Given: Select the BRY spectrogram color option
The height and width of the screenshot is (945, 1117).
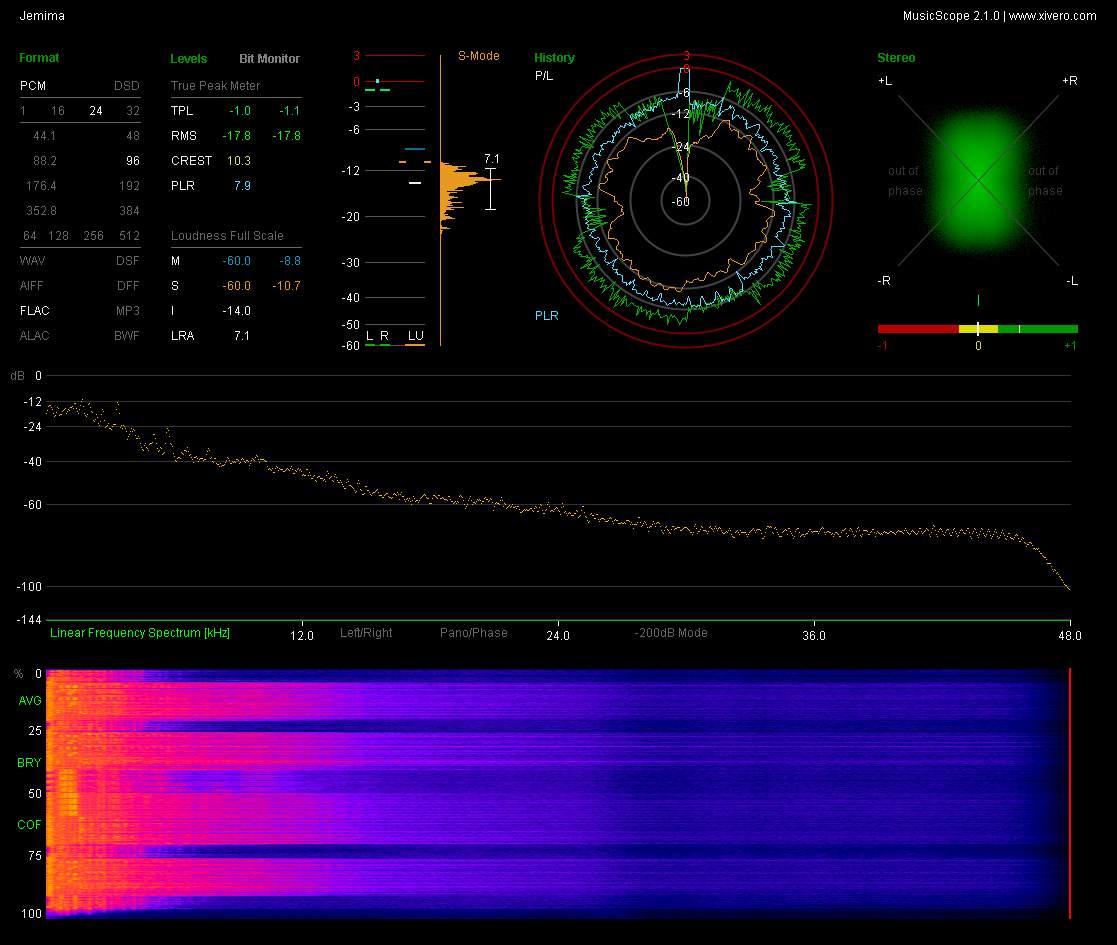Looking at the screenshot, I should click(29, 763).
